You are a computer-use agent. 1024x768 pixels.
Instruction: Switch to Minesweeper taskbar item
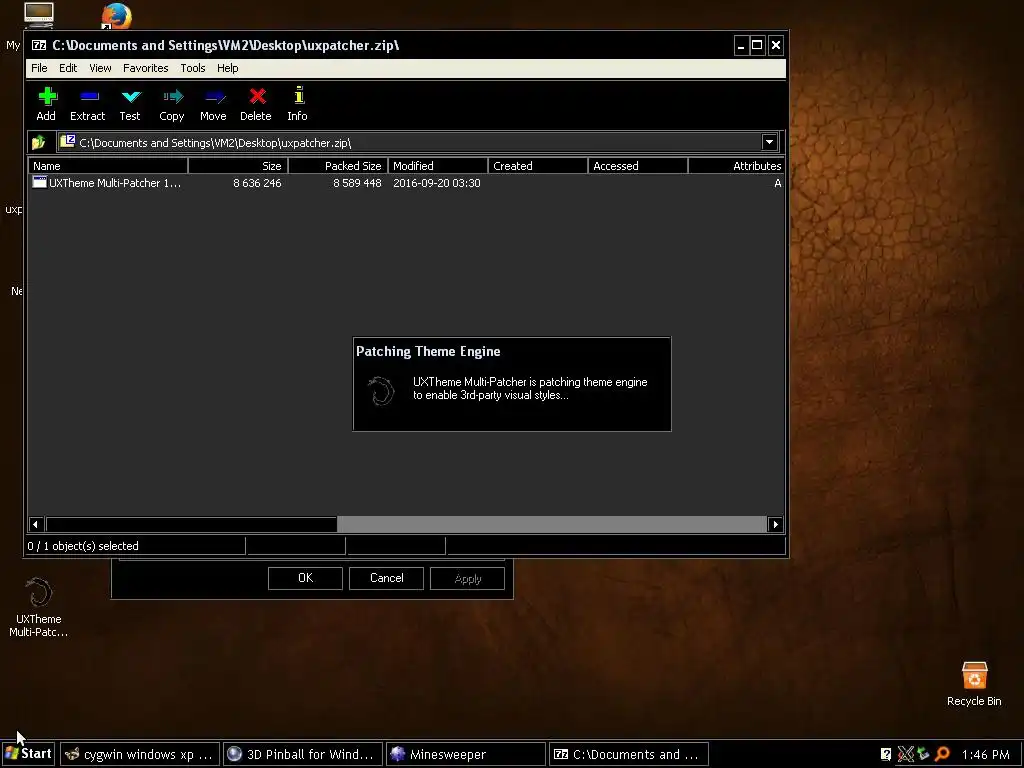466,754
